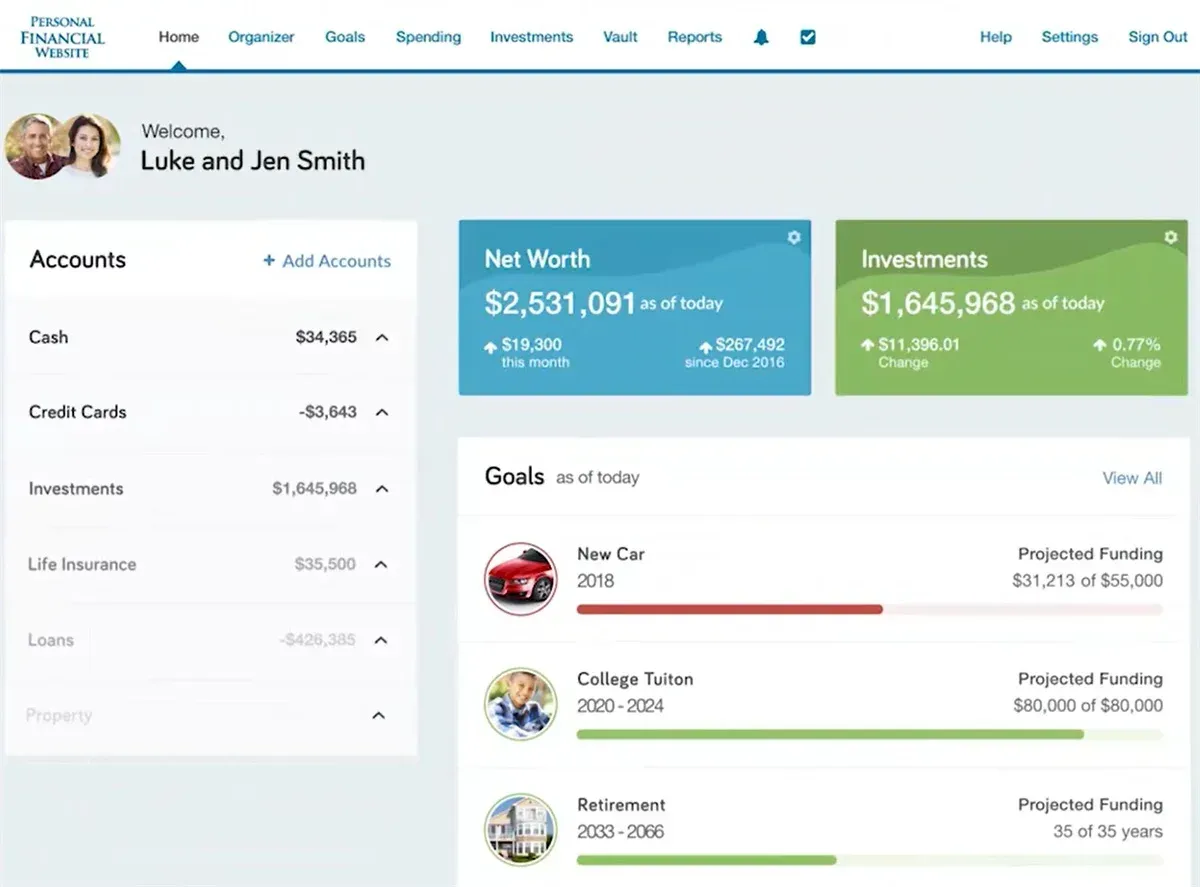Click the Personal Financial Website logo
Viewport: 1200px width, 887px height.
tap(62, 37)
